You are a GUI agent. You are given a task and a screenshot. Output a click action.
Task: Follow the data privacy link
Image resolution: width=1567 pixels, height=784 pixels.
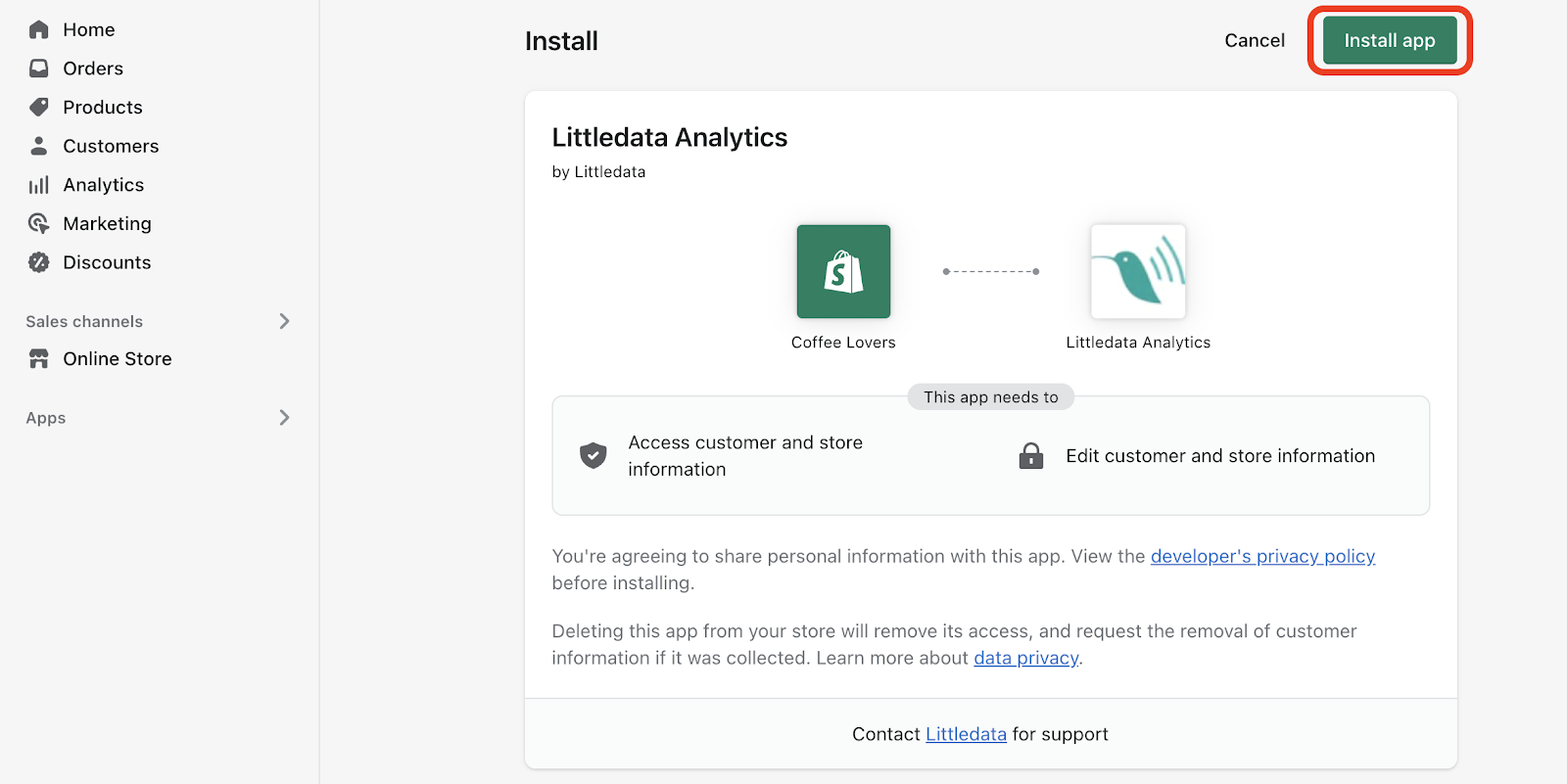coord(1025,658)
